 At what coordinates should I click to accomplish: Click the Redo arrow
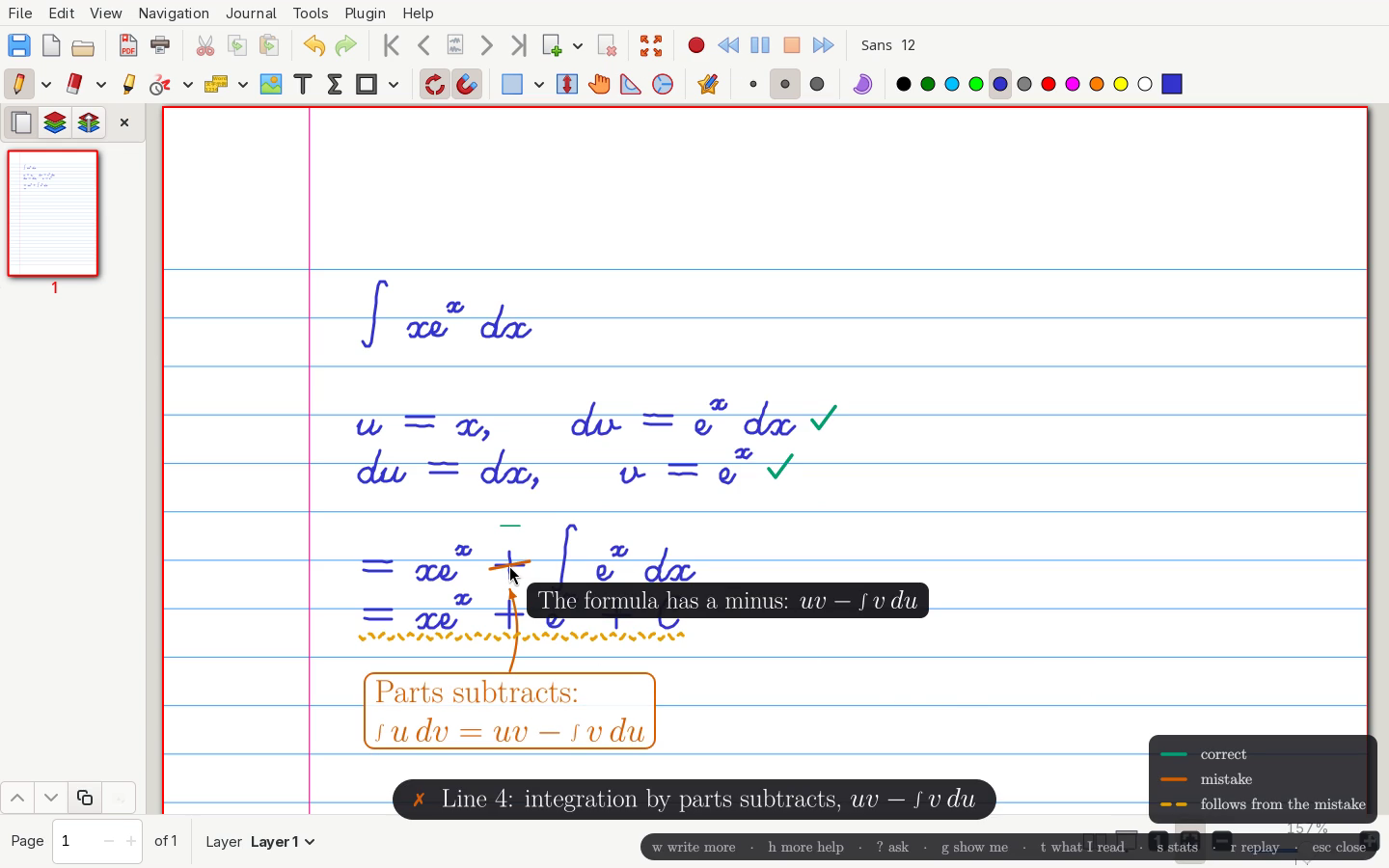click(346, 45)
